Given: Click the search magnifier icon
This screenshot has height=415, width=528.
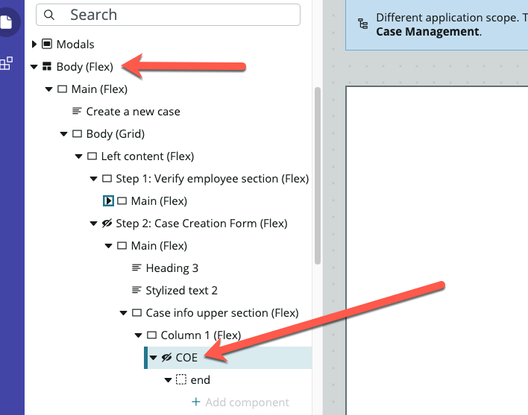Looking at the screenshot, I should click(49, 15).
